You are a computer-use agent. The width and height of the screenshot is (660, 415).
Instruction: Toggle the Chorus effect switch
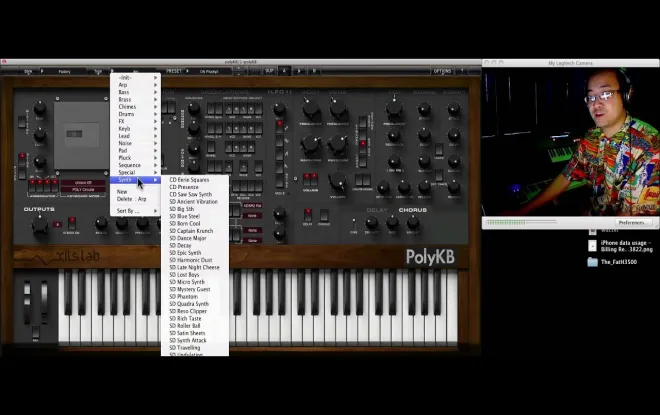pyautogui.click(x=324, y=214)
